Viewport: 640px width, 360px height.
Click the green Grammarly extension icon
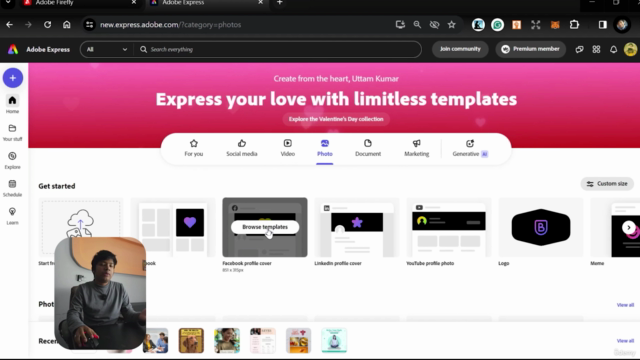click(x=497, y=25)
